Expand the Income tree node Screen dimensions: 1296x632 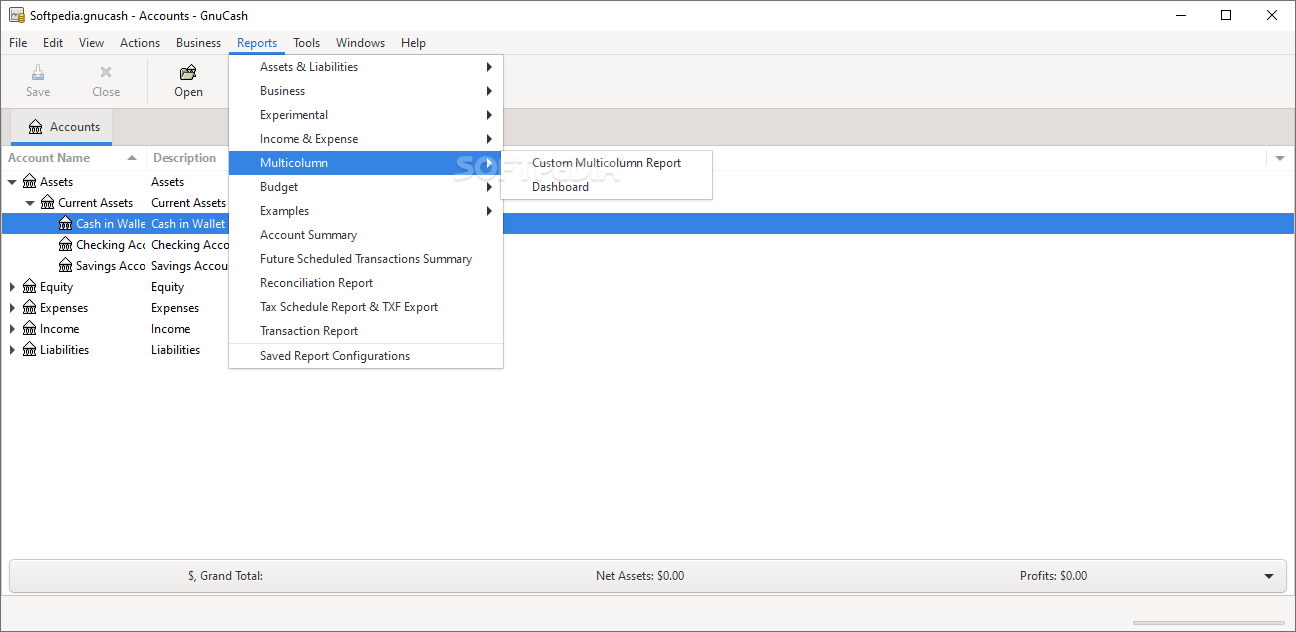pos(12,329)
